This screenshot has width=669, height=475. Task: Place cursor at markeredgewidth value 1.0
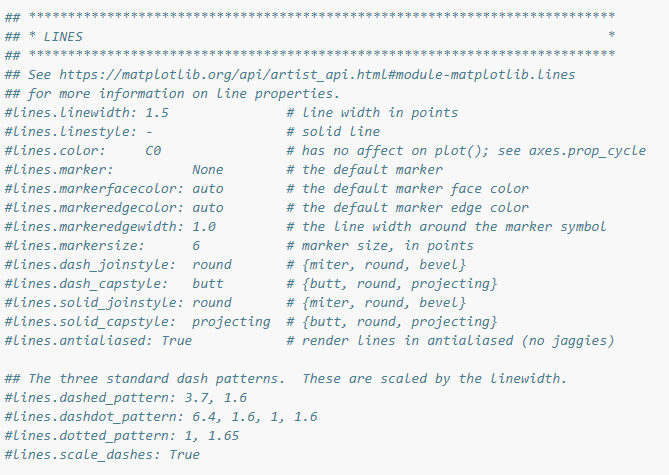pyautogui.click(x=204, y=227)
